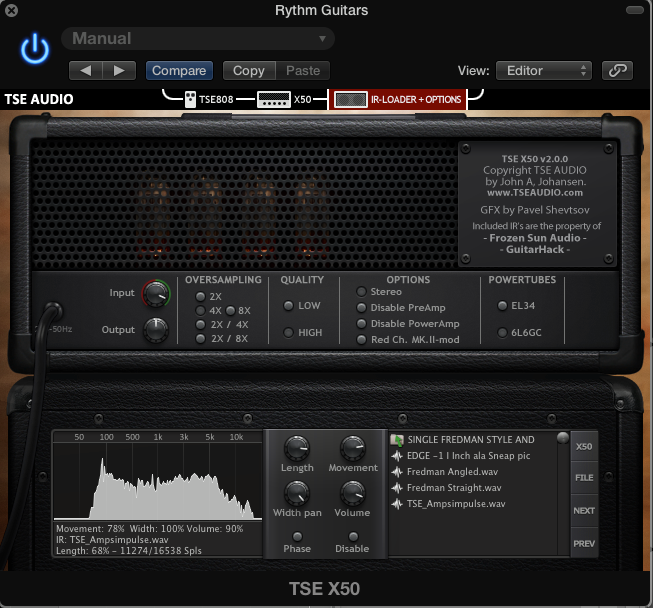Select EL34 power tubes
This screenshot has width=653, height=608.
tap(502, 306)
